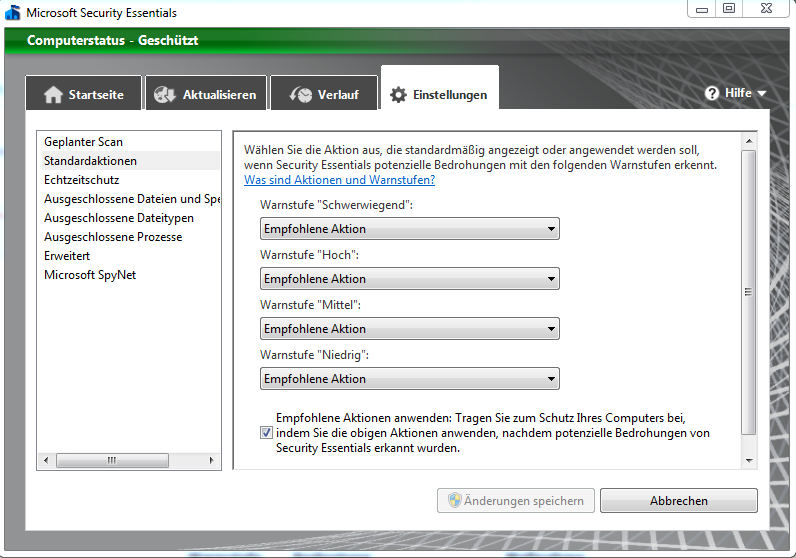
Task: Click the settings list horizontal scrollbar thumb
Action: pos(112,461)
